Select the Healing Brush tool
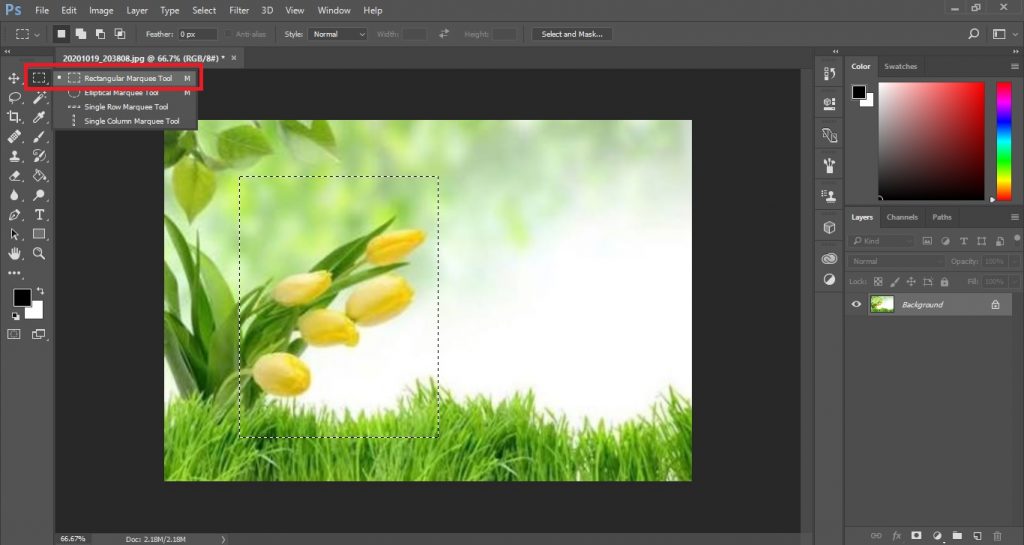The image size is (1024, 545). pyautogui.click(x=14, y=137)
